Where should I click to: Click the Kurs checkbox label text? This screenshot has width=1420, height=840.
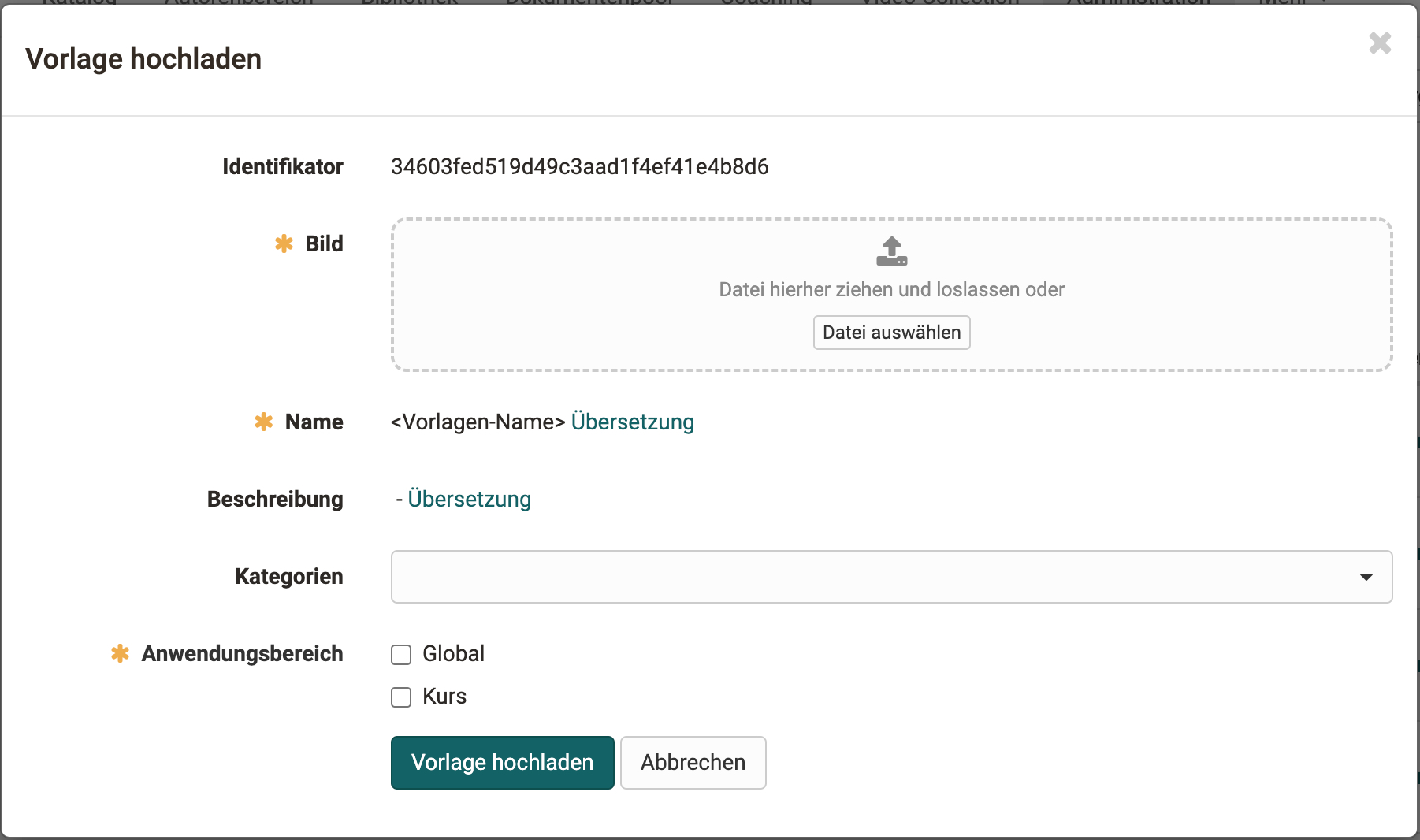tap(444, 697)
